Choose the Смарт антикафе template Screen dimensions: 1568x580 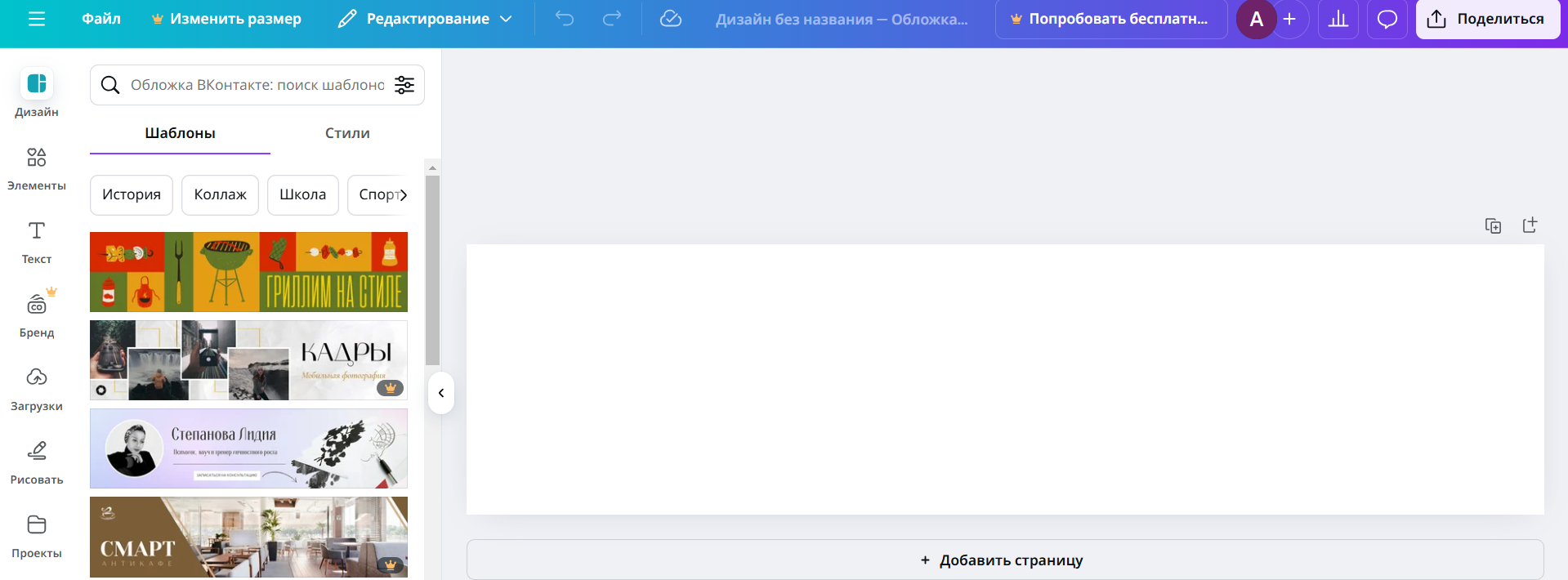click(248, 537)
